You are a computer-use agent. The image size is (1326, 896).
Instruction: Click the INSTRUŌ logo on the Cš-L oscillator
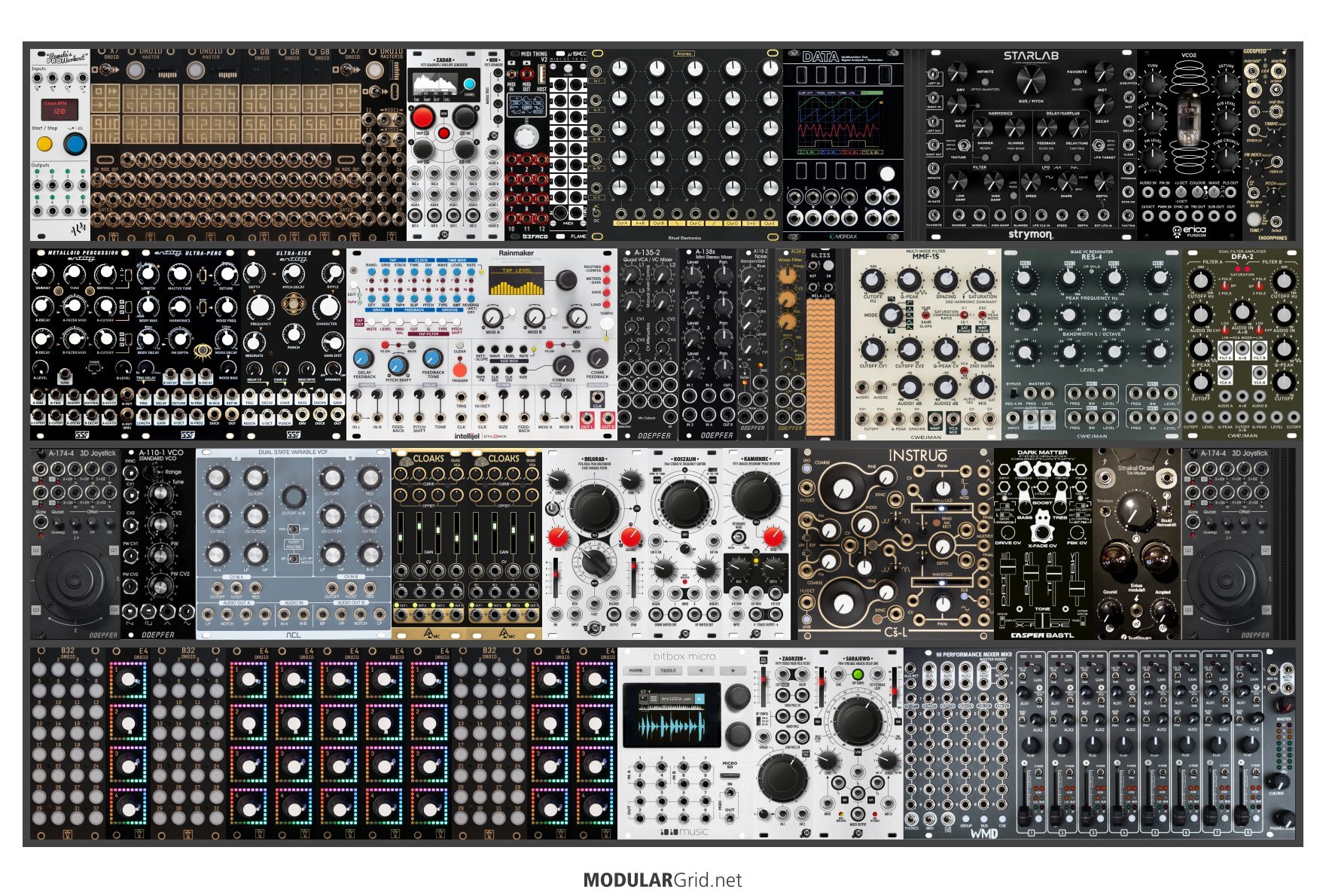(918, 456)
